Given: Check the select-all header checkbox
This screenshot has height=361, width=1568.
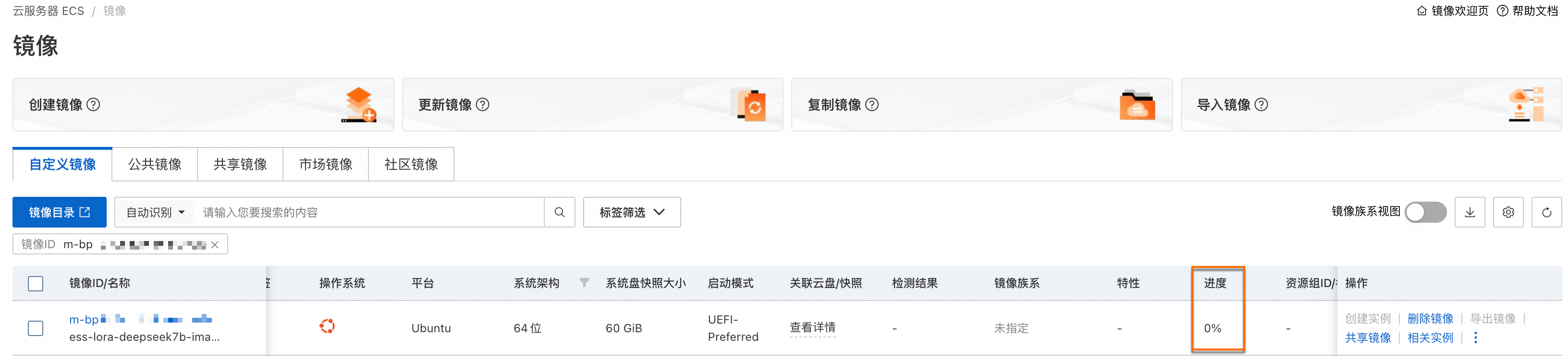Looking at the screenshot, I should coord(36,284).
